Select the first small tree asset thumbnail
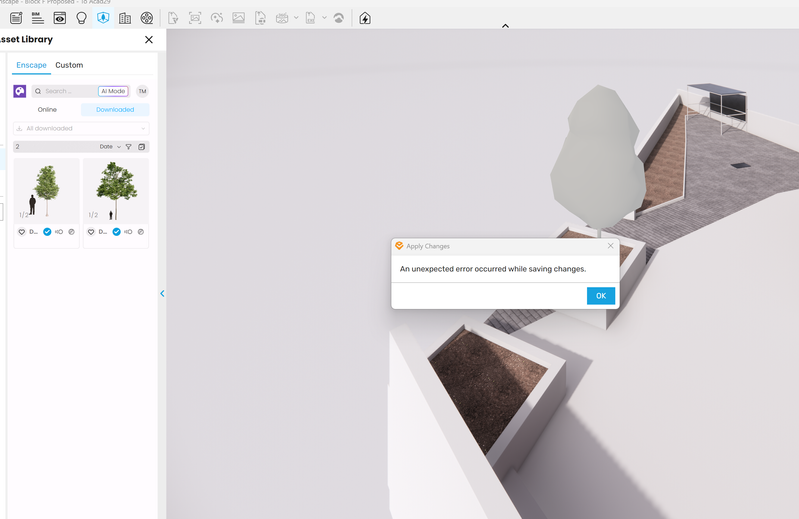799x519 pixels. click(x=46, y=190)
